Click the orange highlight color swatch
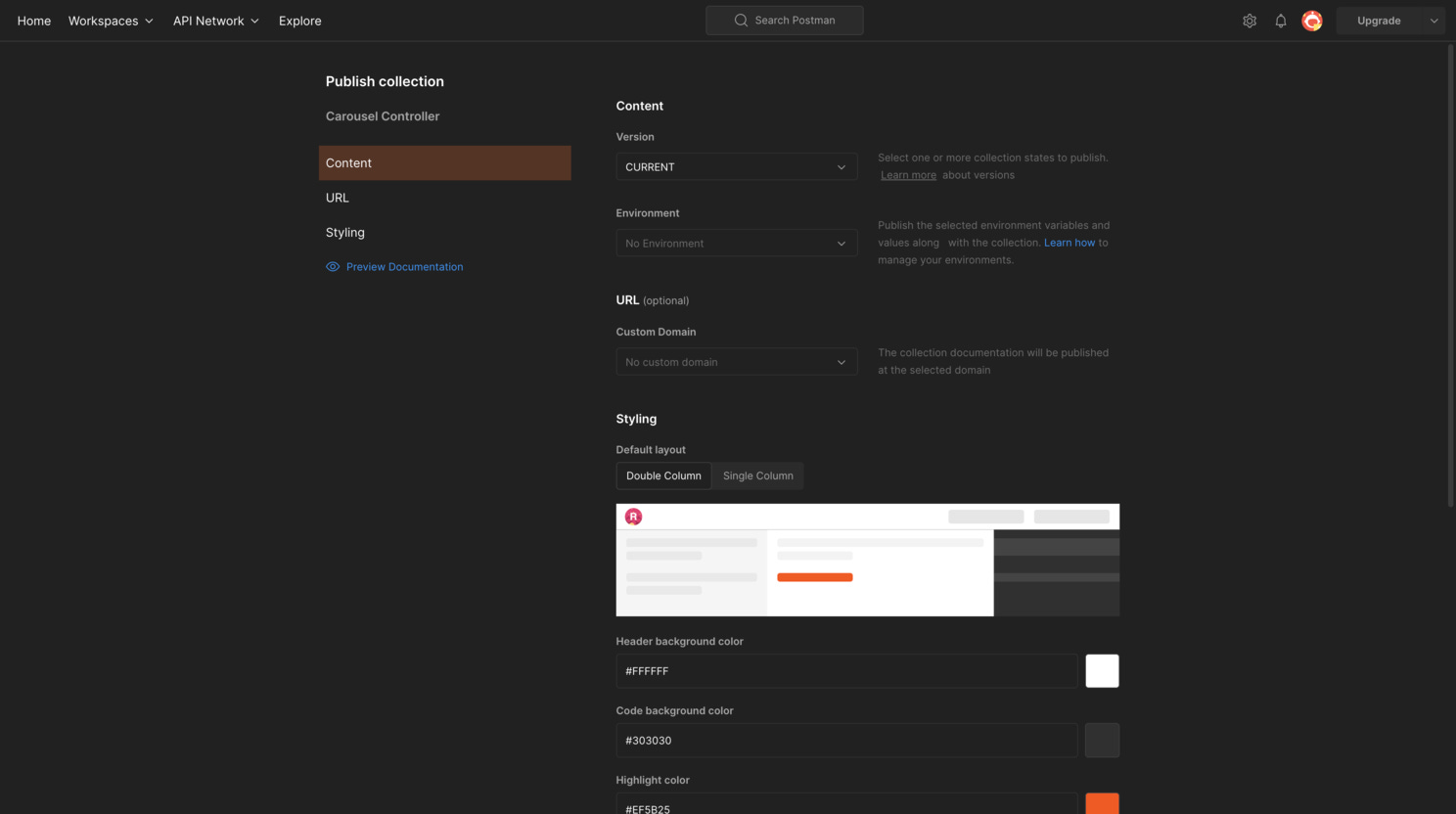The image size is (1456, 814). coord(1102,804)
